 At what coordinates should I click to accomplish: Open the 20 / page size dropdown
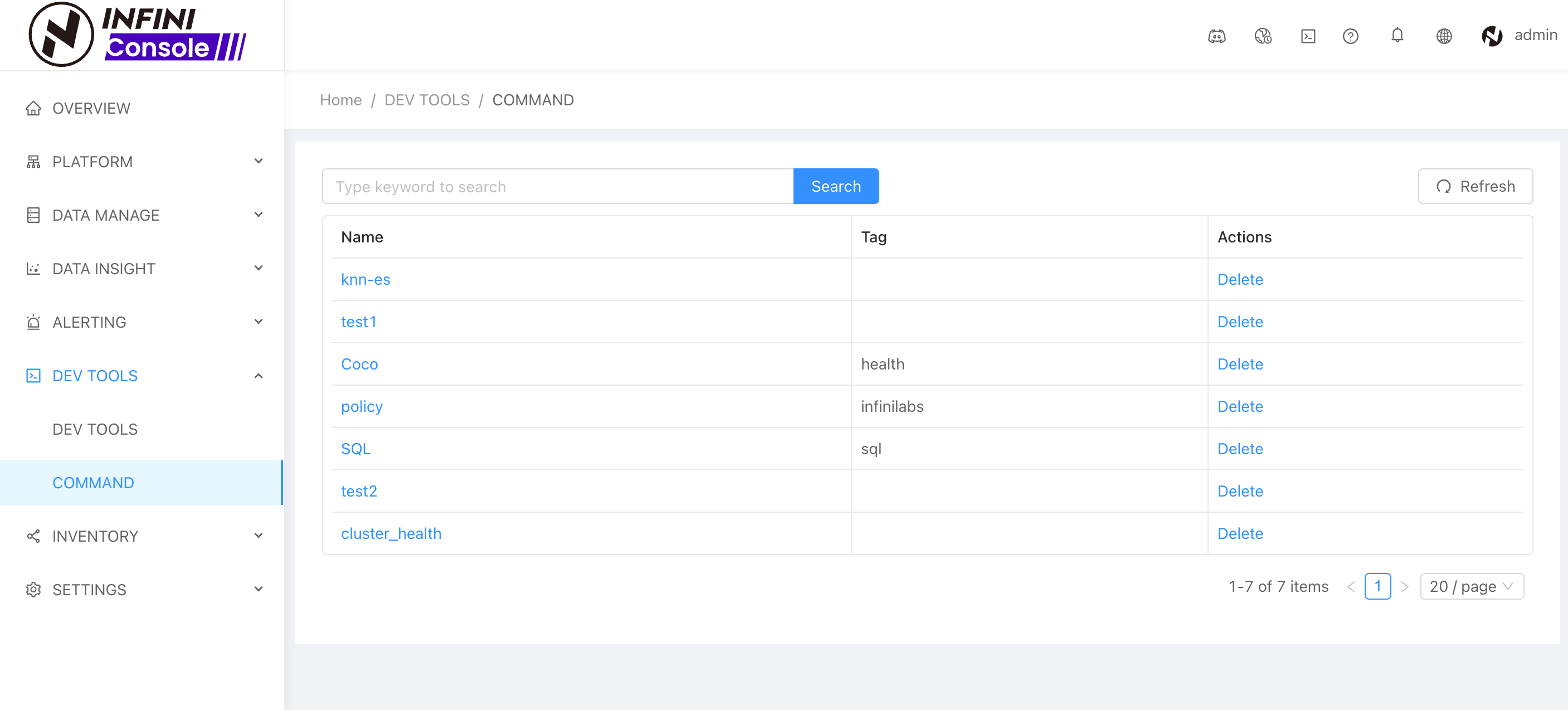click(1471, 586)
